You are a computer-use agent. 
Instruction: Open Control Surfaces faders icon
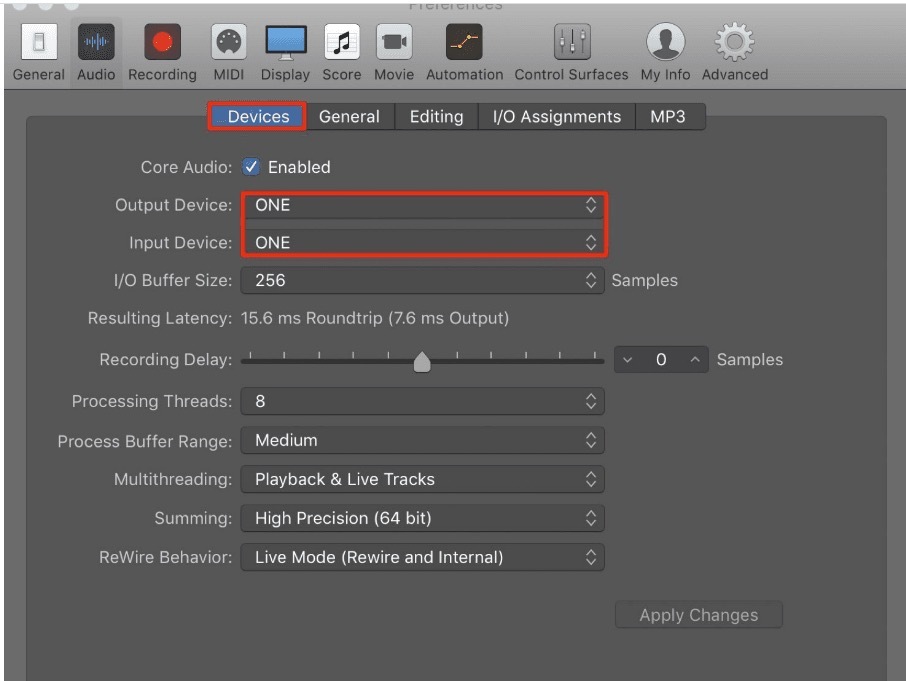[x=571, y=42]
